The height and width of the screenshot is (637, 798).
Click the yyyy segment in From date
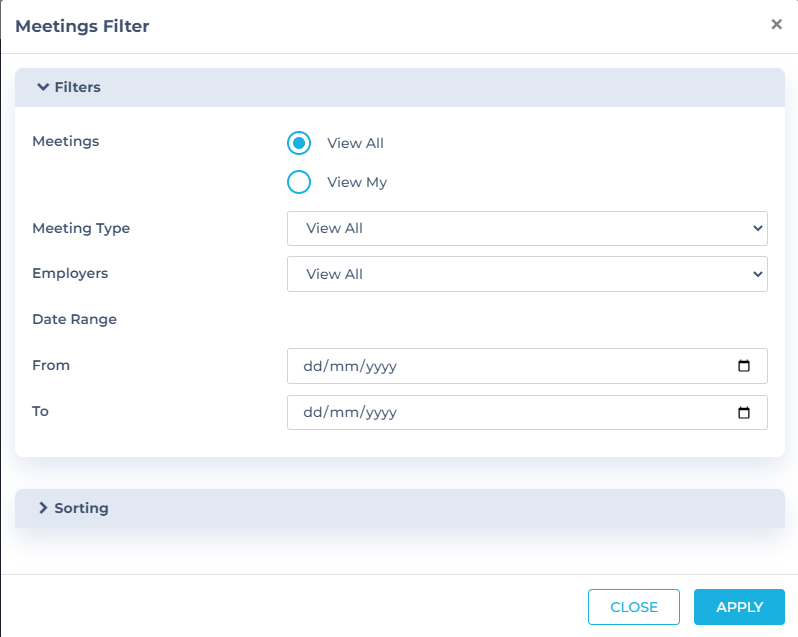click(381, 366)
